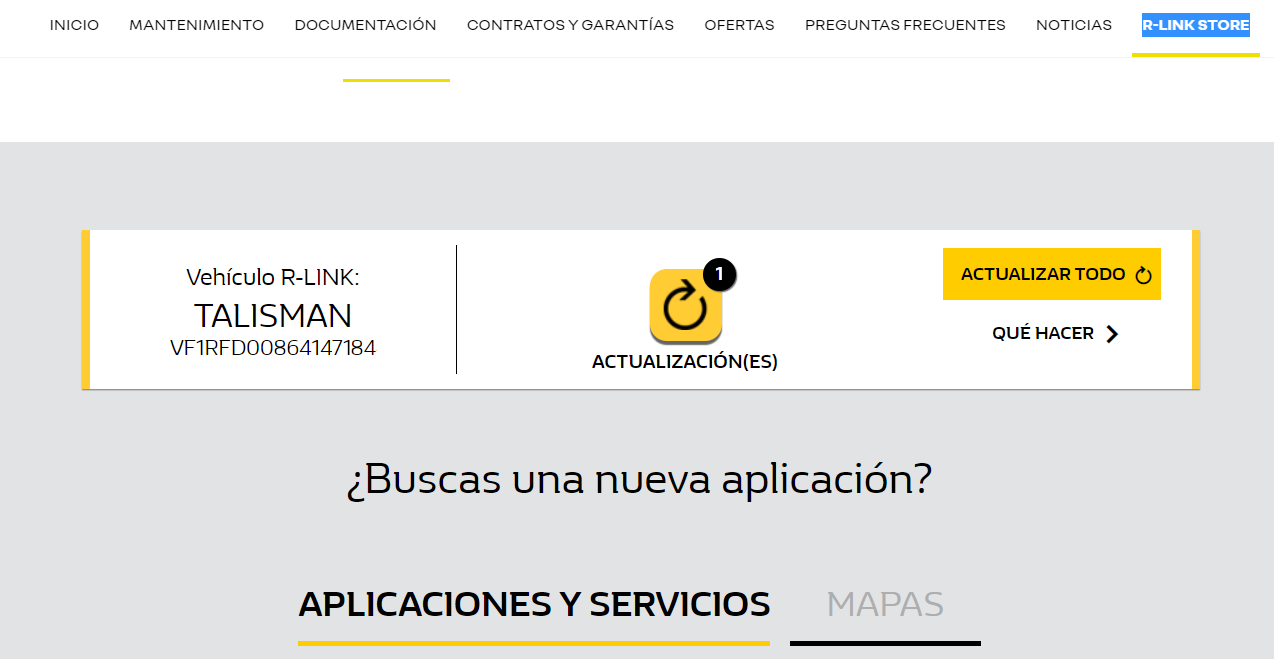1274x659 pixels.
Task: Open PREGUNTAS FRECUENTES in the navigation
Action: (905, 25)
